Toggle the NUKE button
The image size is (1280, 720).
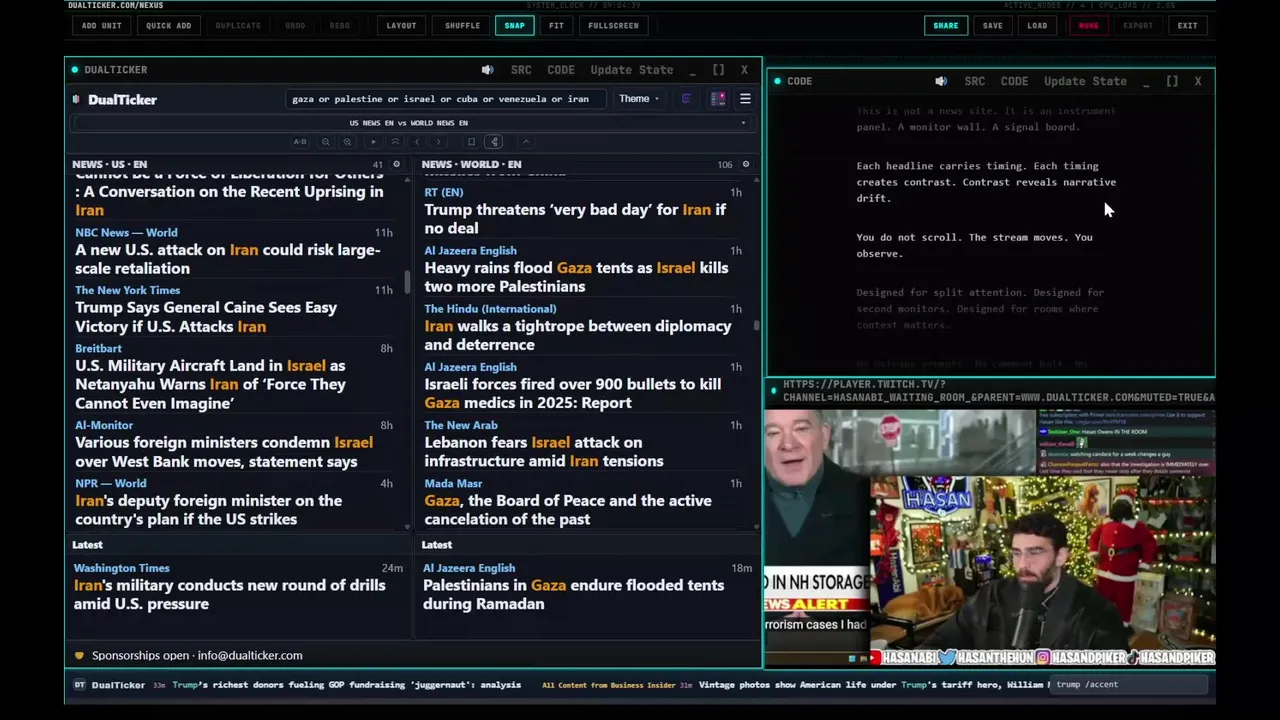(x=1088, y=26)
